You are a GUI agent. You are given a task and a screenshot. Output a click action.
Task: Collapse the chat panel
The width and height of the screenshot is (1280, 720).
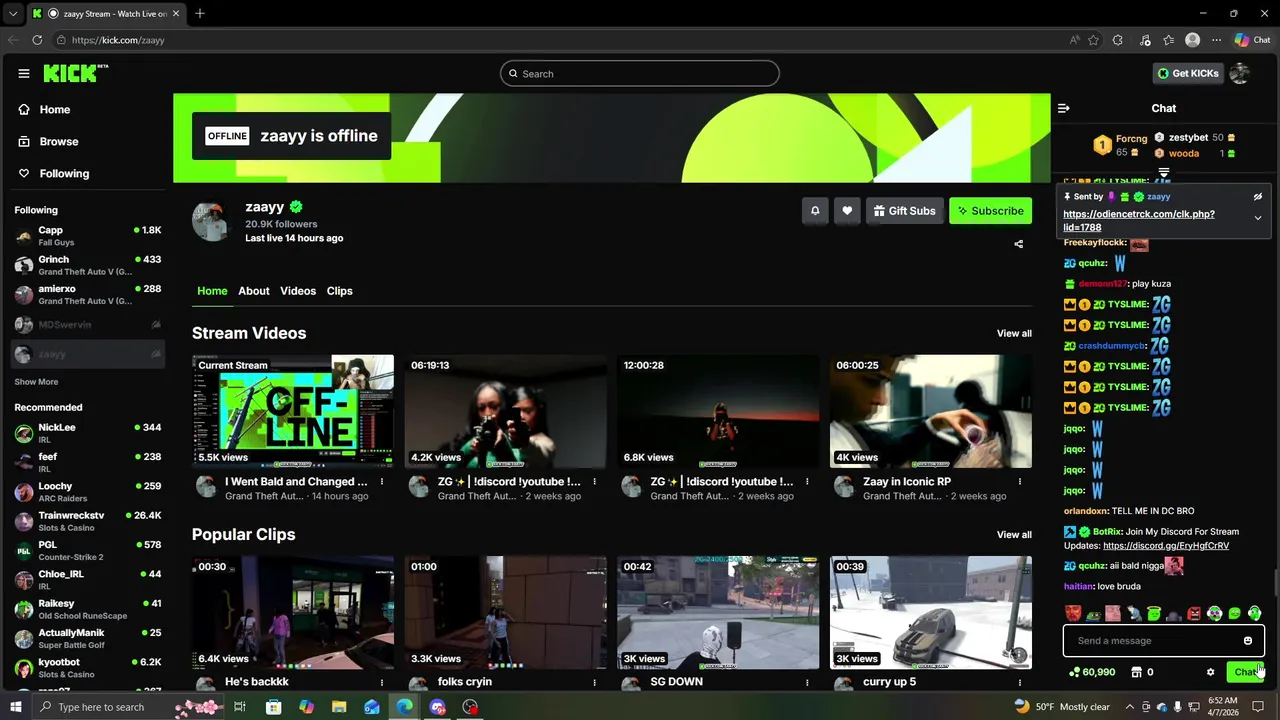coord(1064,108)
